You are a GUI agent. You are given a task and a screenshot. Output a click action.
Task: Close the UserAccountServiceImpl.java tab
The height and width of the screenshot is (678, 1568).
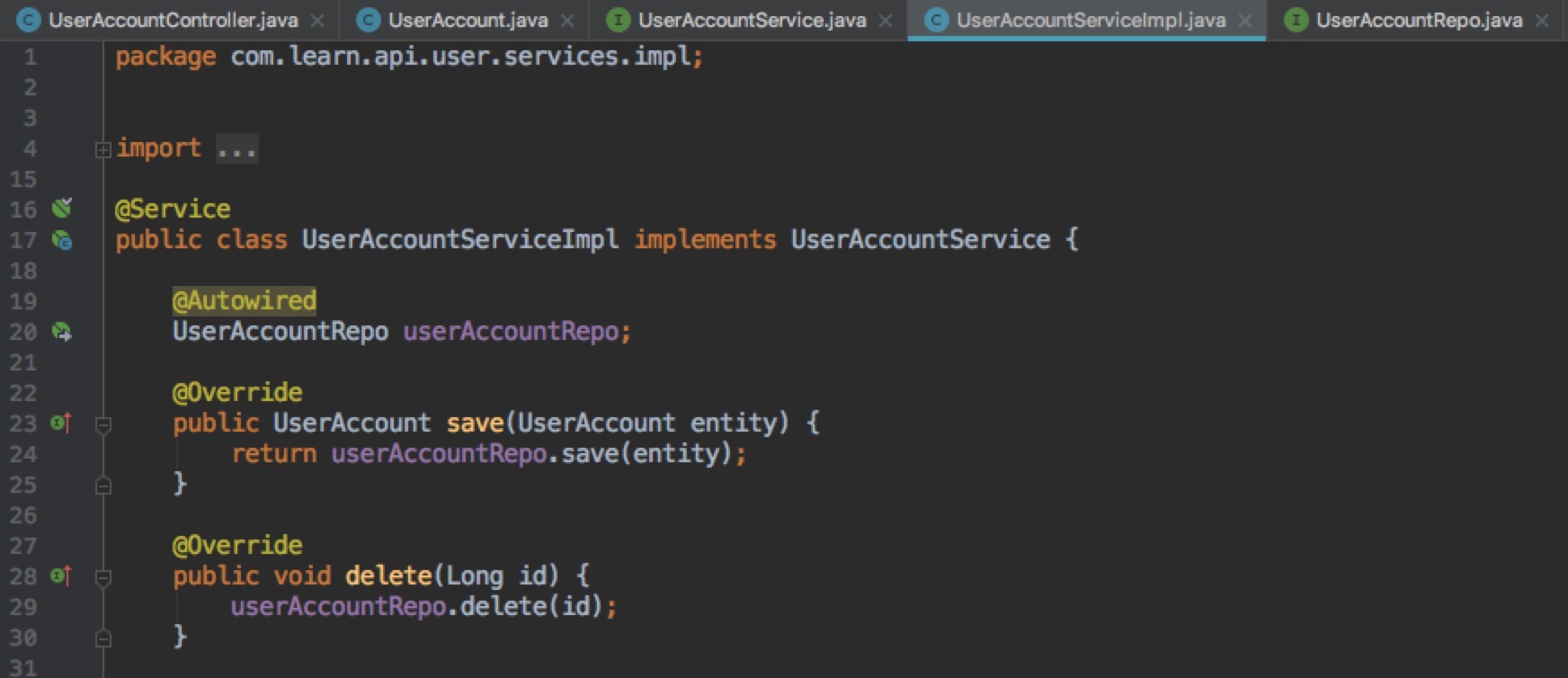pyautogui.click(x=1245, y=20)
